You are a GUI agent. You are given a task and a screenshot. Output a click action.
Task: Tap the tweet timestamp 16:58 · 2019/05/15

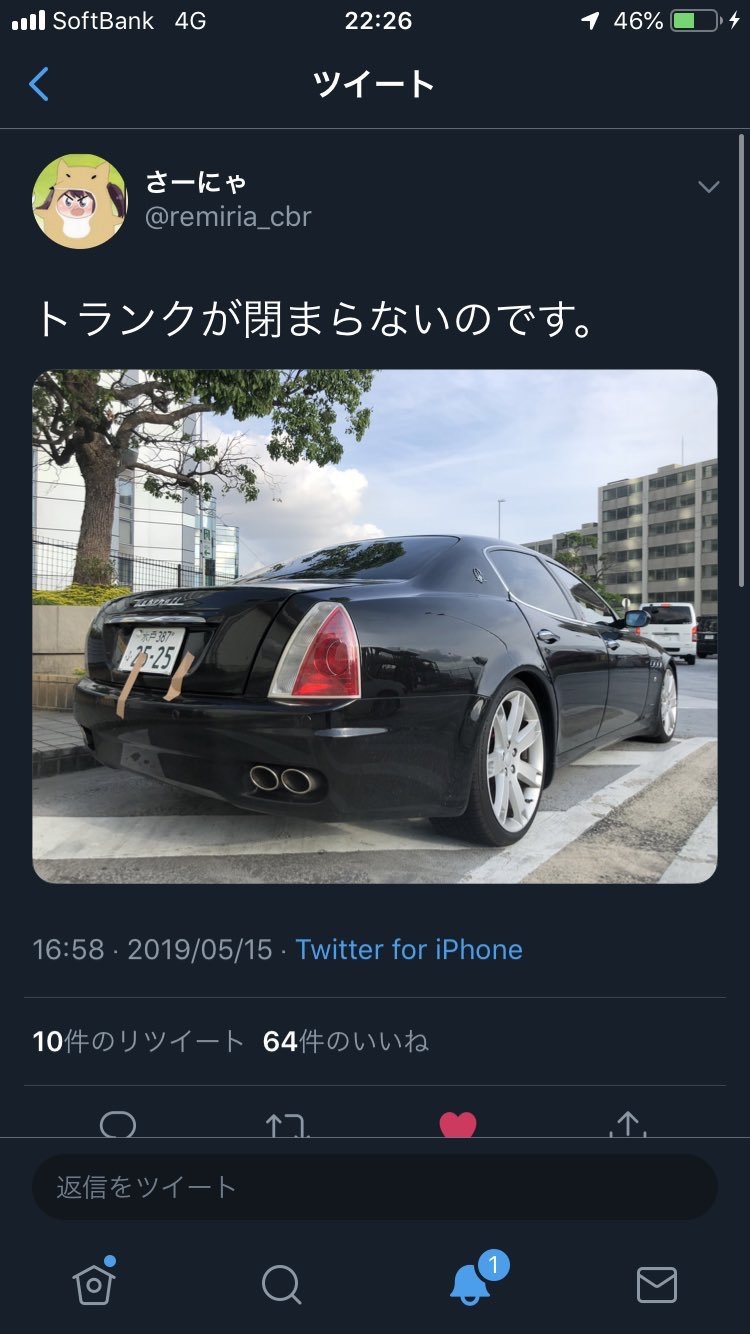(x=152, y=949)
